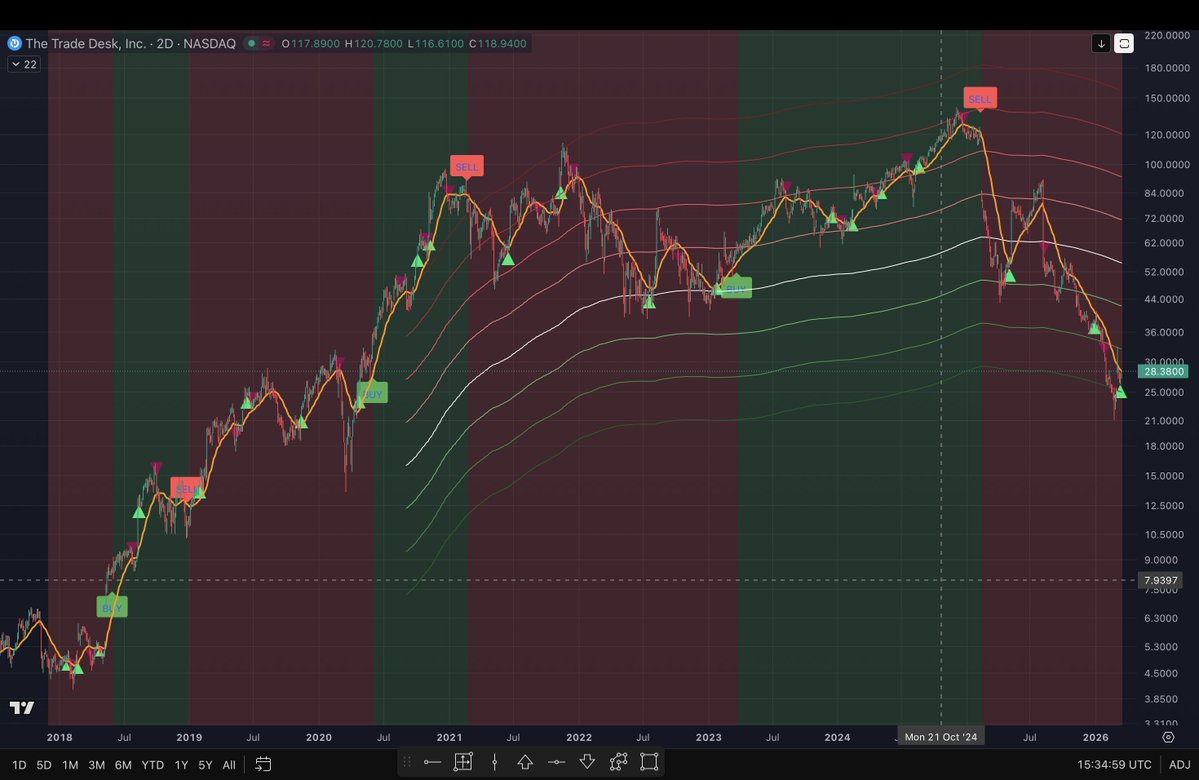This screenshot has height=780, width=1199.
Task: Select the horizontal line drawing tool
Action: (557, 762)
